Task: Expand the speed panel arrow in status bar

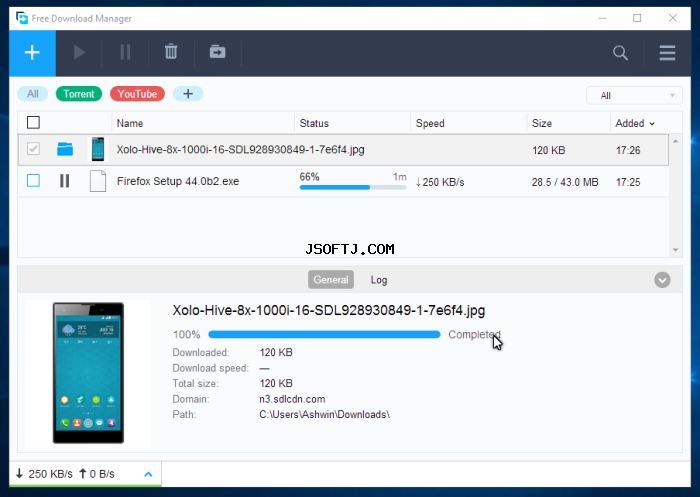Action: click(148, 474)
